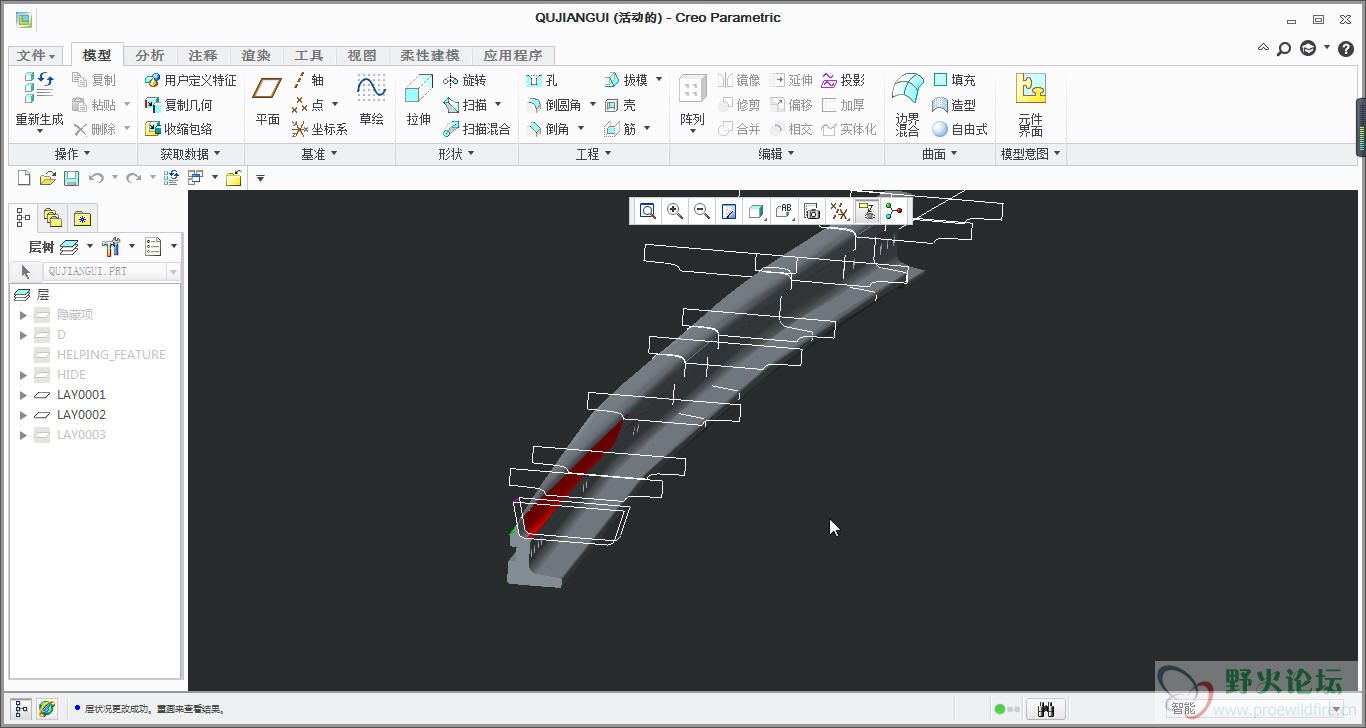Open the 造型 (Style) tool
Image resolution: width=1366 pixels, height=728 pixels.
coord(954,104)
